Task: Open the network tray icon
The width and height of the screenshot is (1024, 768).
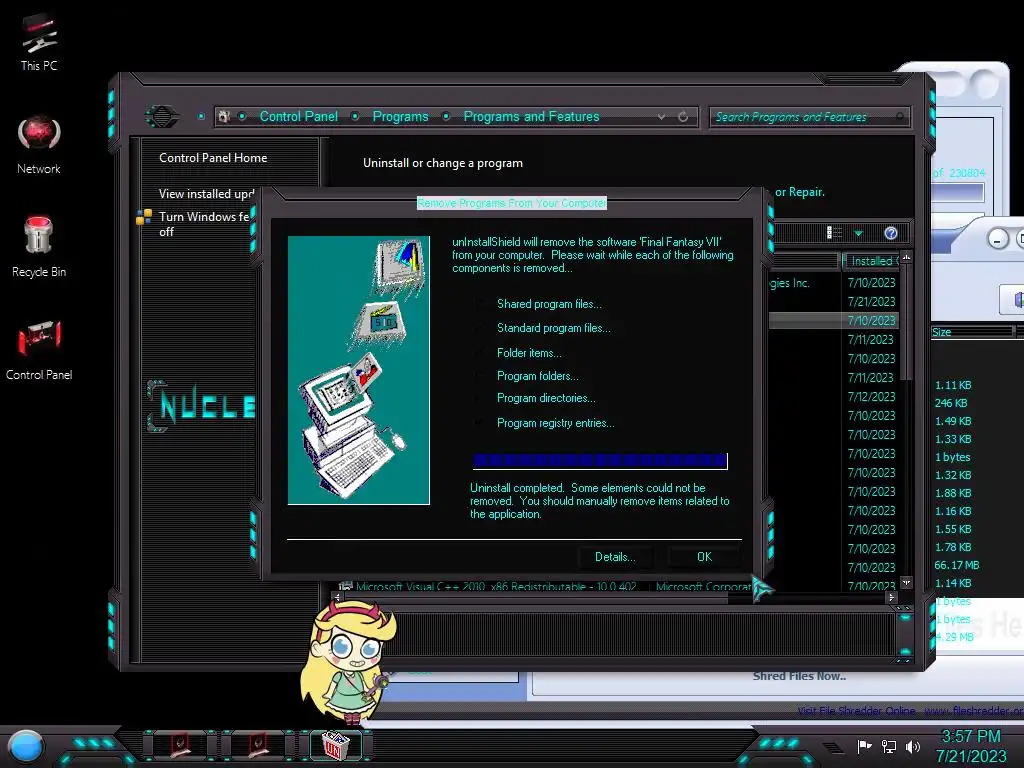Action: click(889, 746)
